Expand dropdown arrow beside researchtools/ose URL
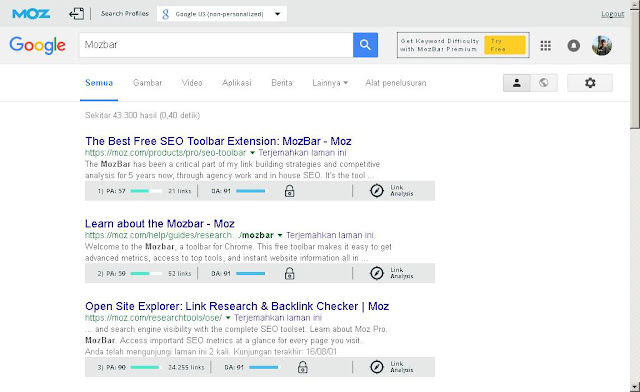This screenshot has width=640, height=392. coord(228,318)
